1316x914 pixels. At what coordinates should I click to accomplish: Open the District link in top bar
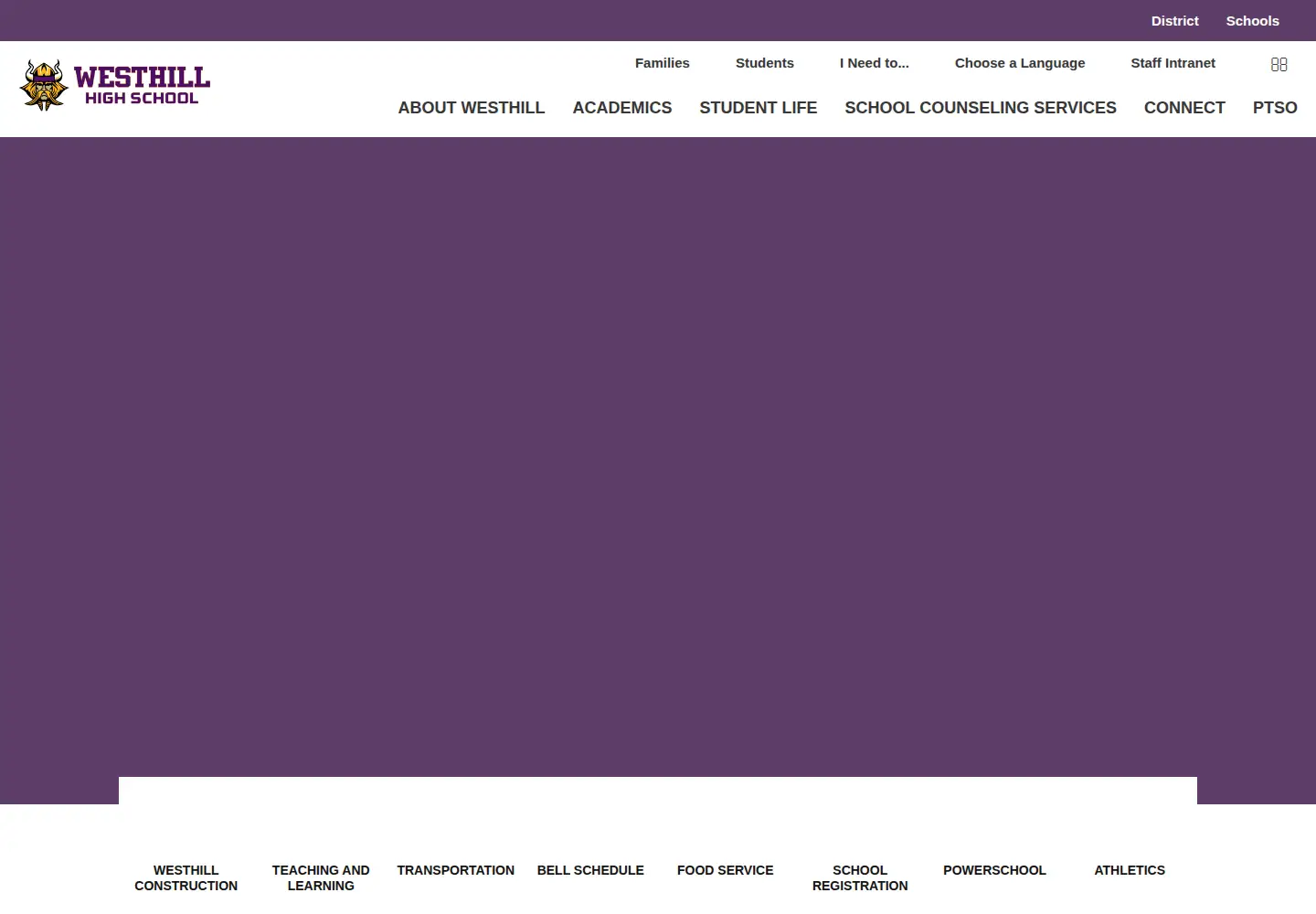tap(1174, 21)
